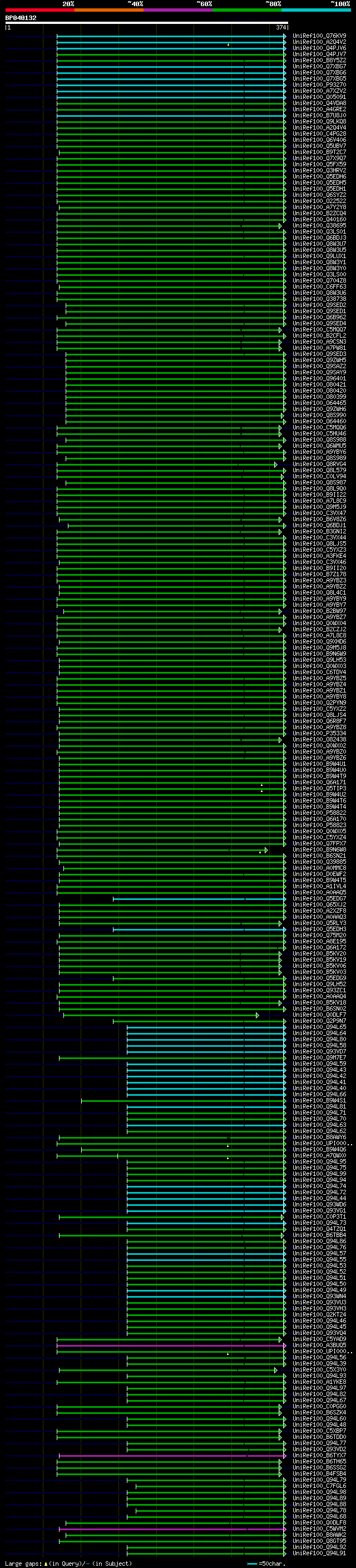
Task: Open the hit UniRef100_Q39885
Action: coord(319,862)
